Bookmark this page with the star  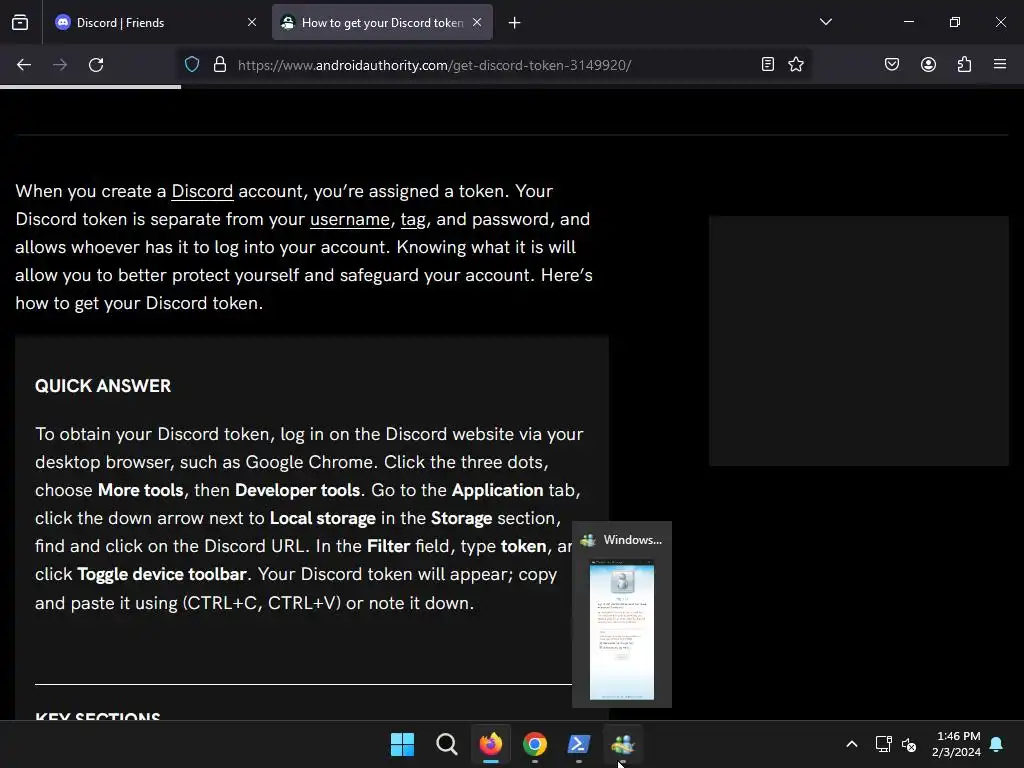[795, 65]
